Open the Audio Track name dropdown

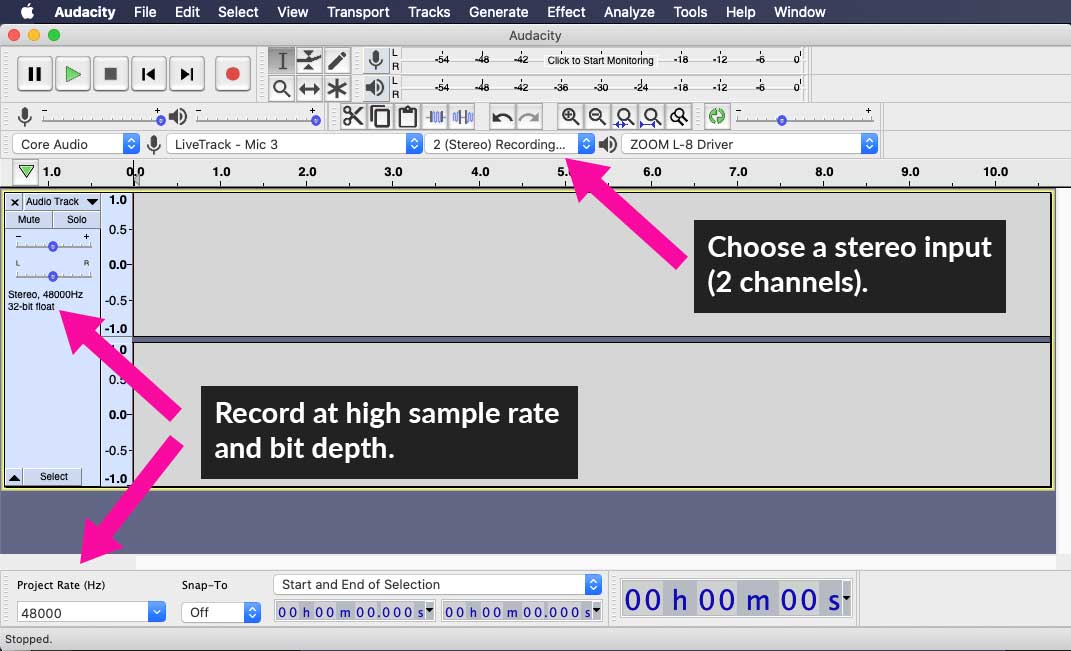(x=61, y=202)
